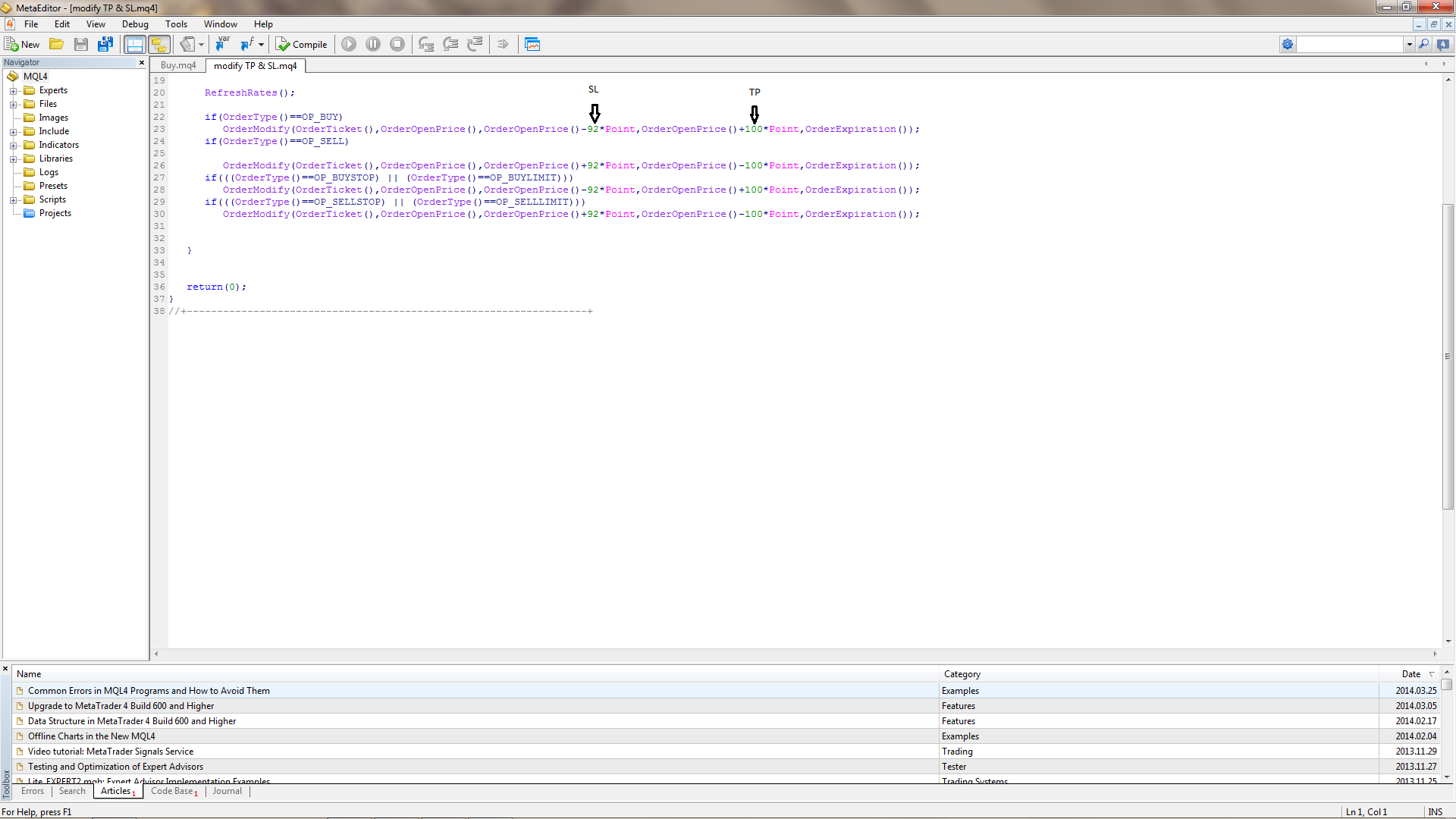Viewport: 1456px width, 819px height.
Task: Open article Offline Charts in the New MQL4
Action: tap(92, 736)
